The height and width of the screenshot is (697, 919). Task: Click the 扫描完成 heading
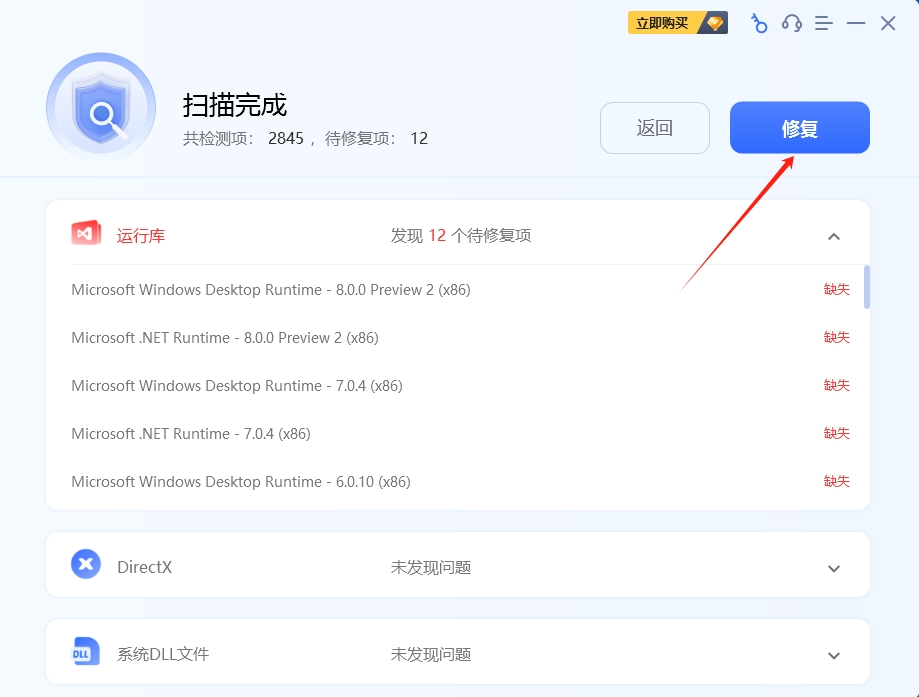[234, 106]
